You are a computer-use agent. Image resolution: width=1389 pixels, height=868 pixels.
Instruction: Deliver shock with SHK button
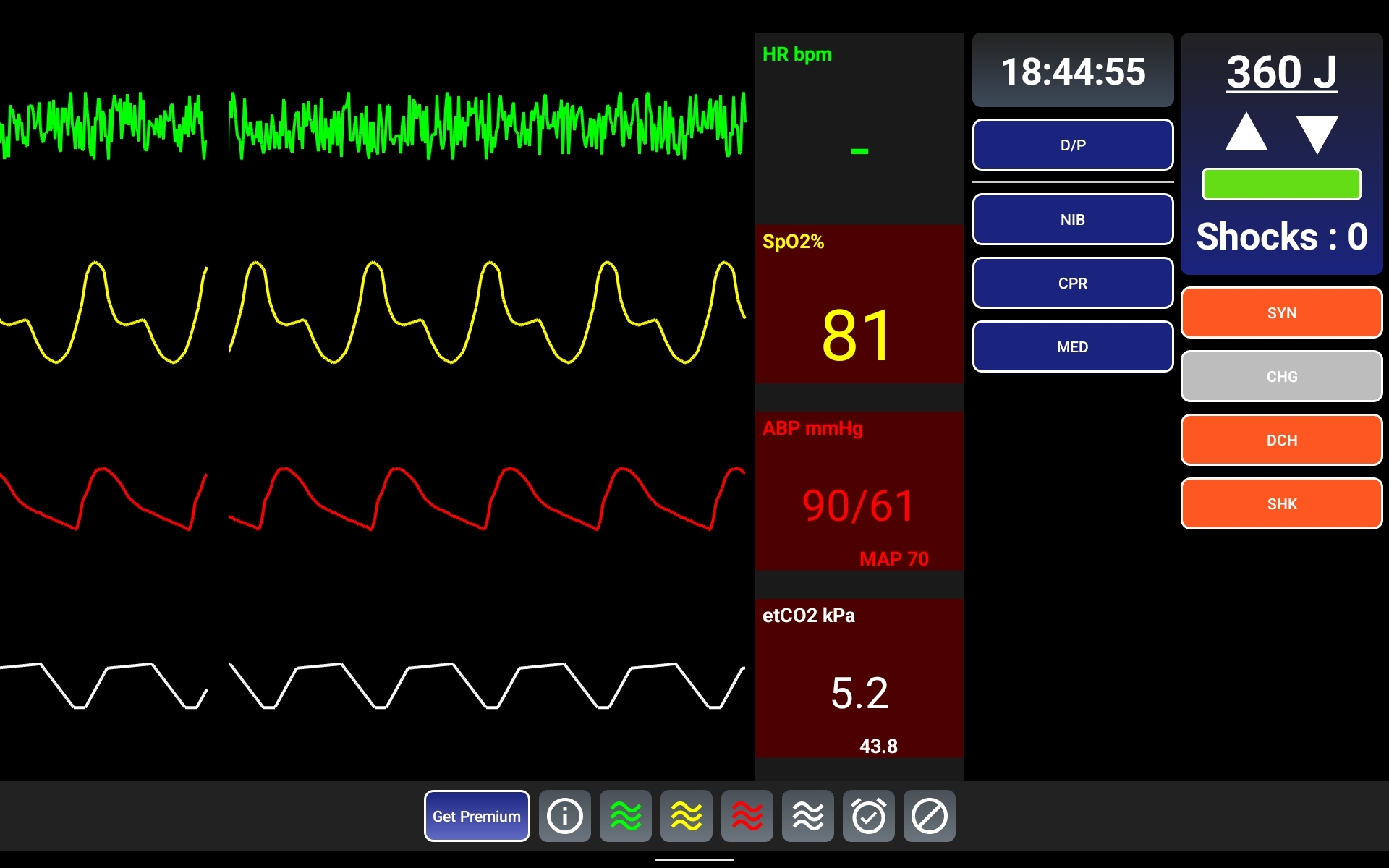[1281, 503]
